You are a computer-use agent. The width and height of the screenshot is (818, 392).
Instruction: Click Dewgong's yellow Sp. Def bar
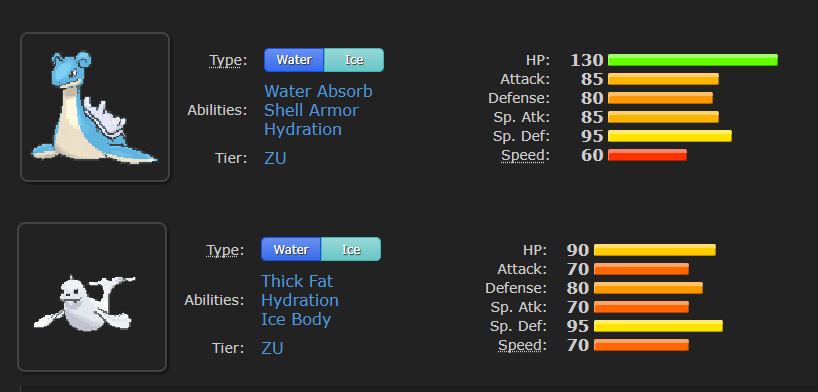click(x=658, y=326)
